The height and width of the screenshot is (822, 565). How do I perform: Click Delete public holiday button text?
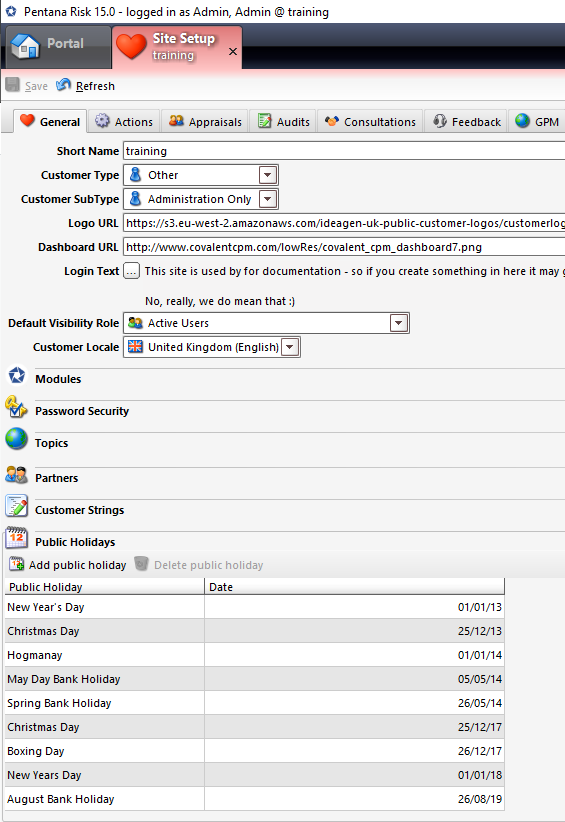[209, 565]
